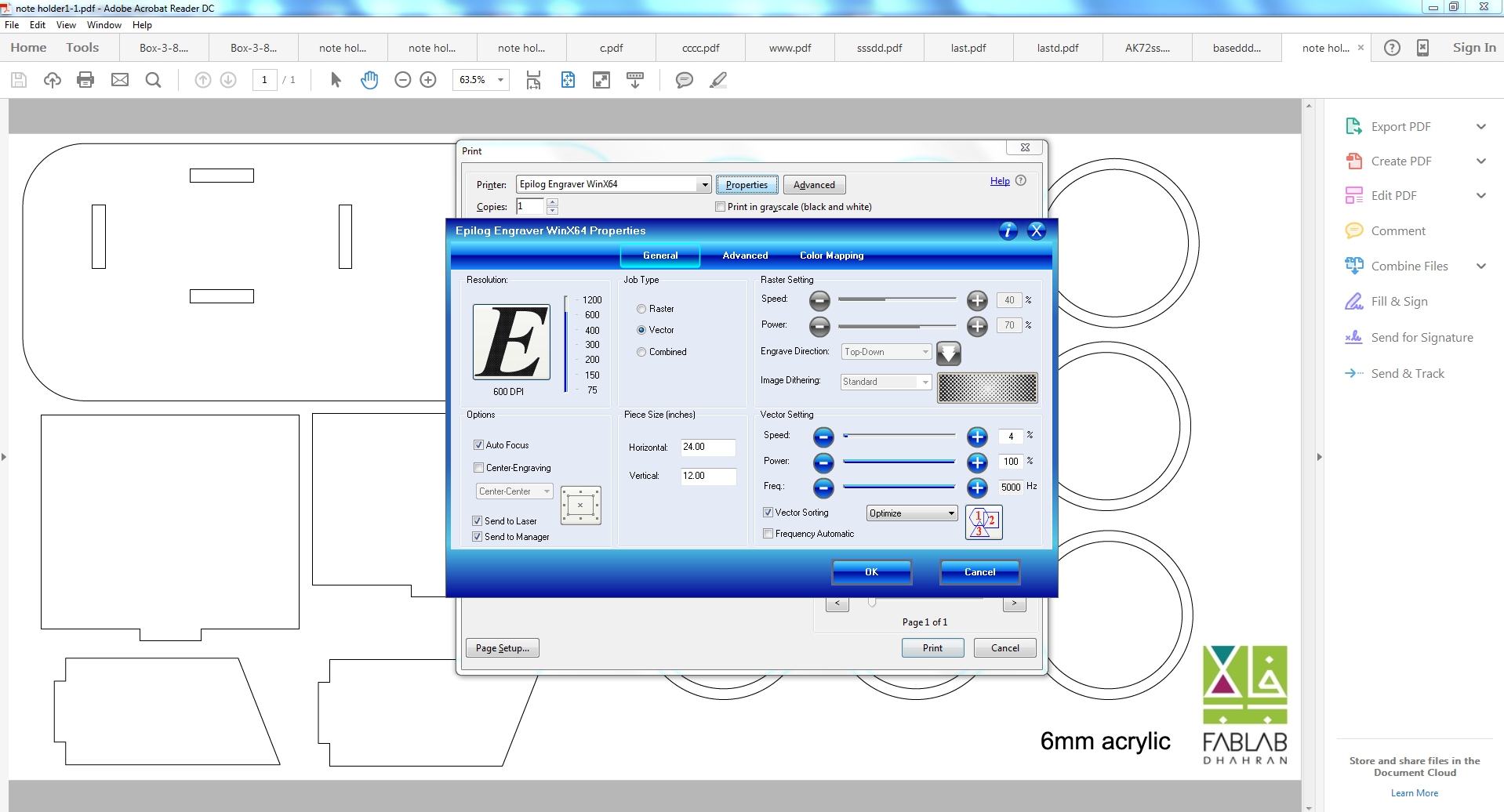
Task: Activate the hand pan tool
Action: tap(369, 80)
